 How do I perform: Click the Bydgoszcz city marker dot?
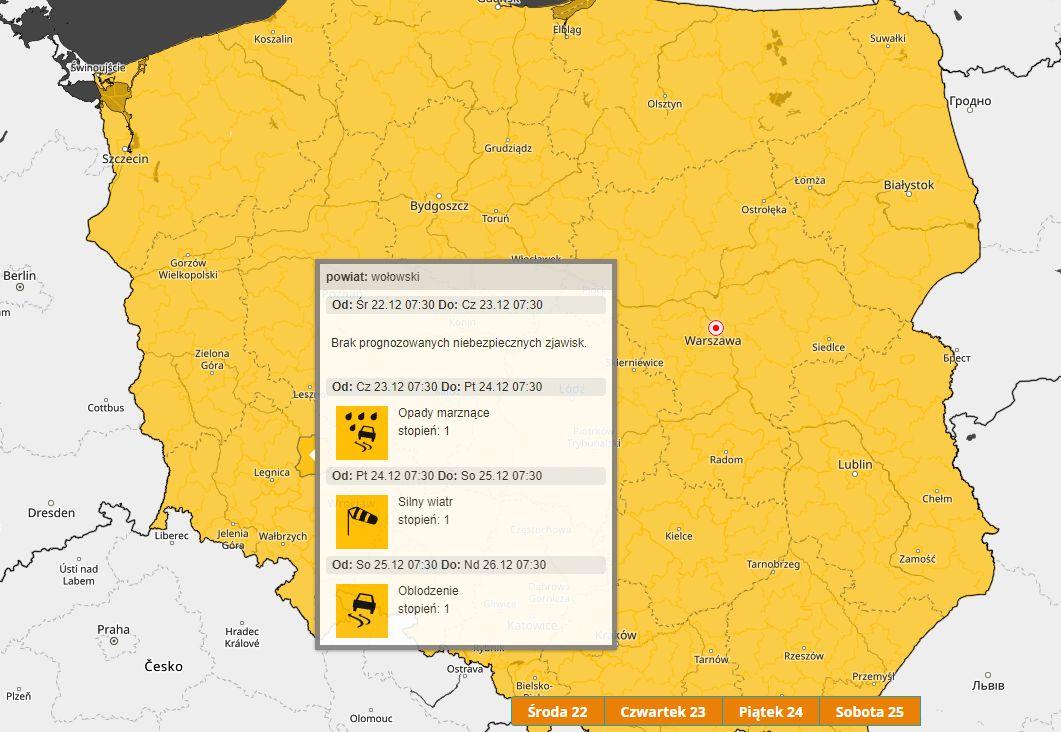pos(438,196)
